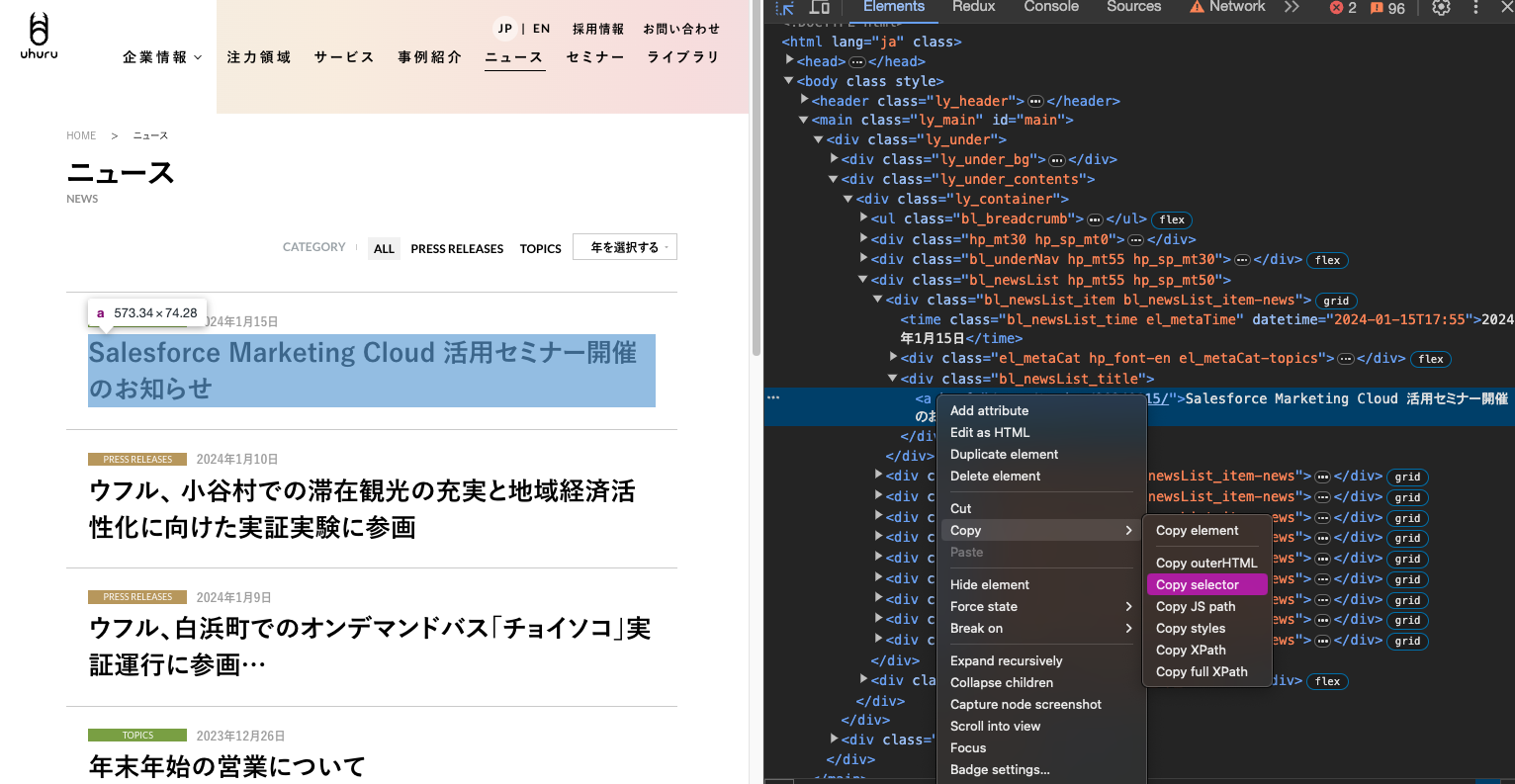1515x784 pixels.
Task: Switch to the Sources tab
Action: (1133, 7)
